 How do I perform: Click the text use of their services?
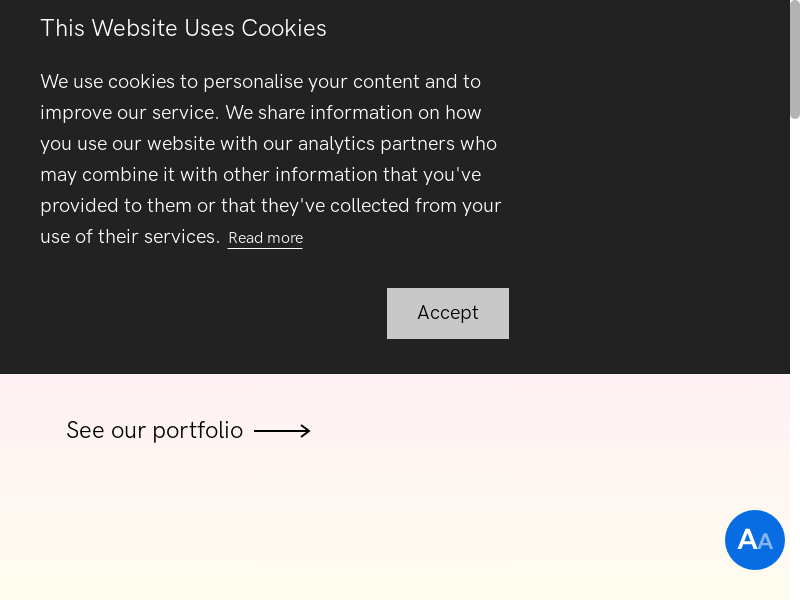click(x=130, y=237)
